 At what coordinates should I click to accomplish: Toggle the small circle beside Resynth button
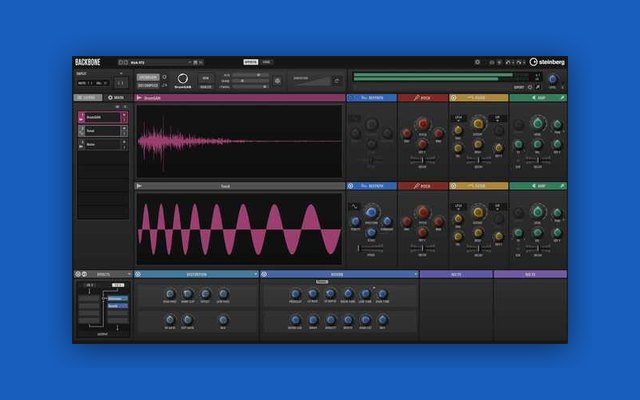pyautogui.click(x=164, y=77)
